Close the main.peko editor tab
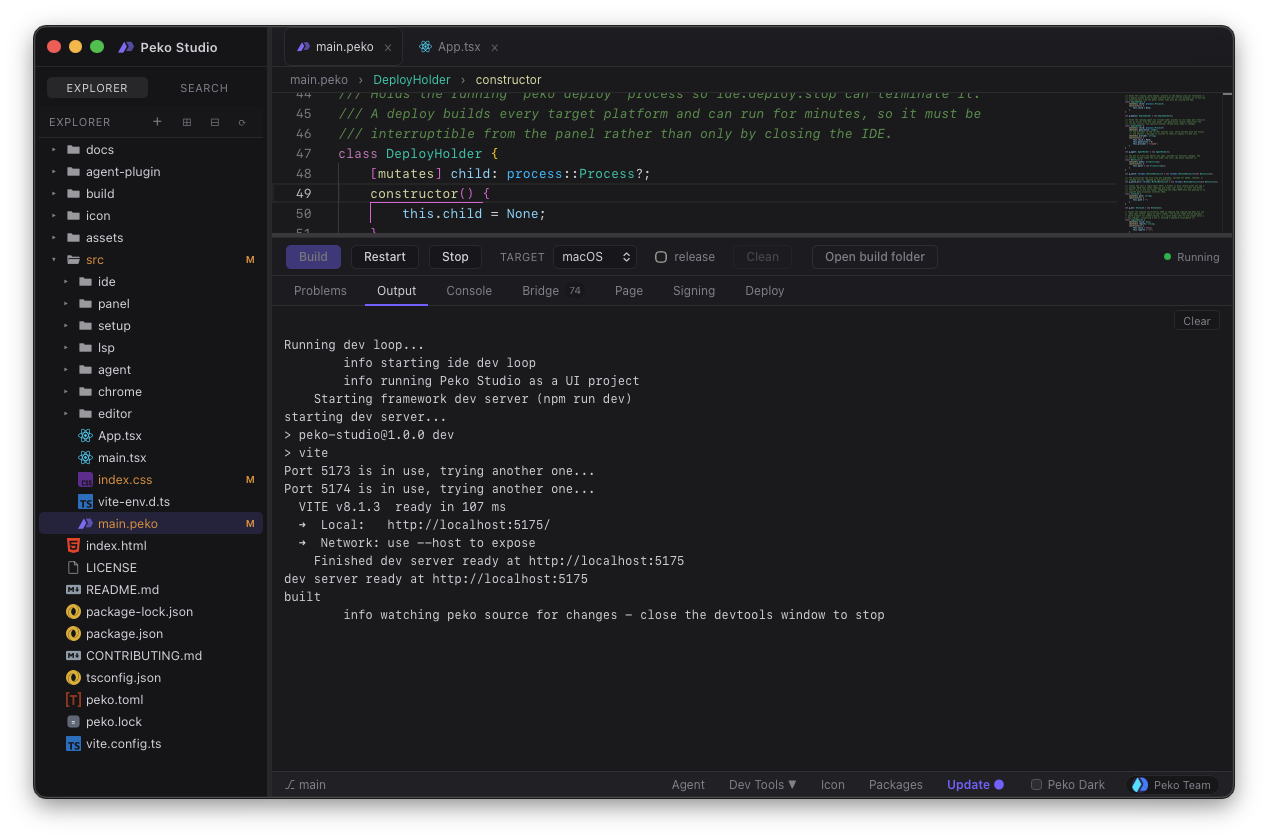Image resolution: width=1268 pixels, height=840 pixels. [388, 47]
